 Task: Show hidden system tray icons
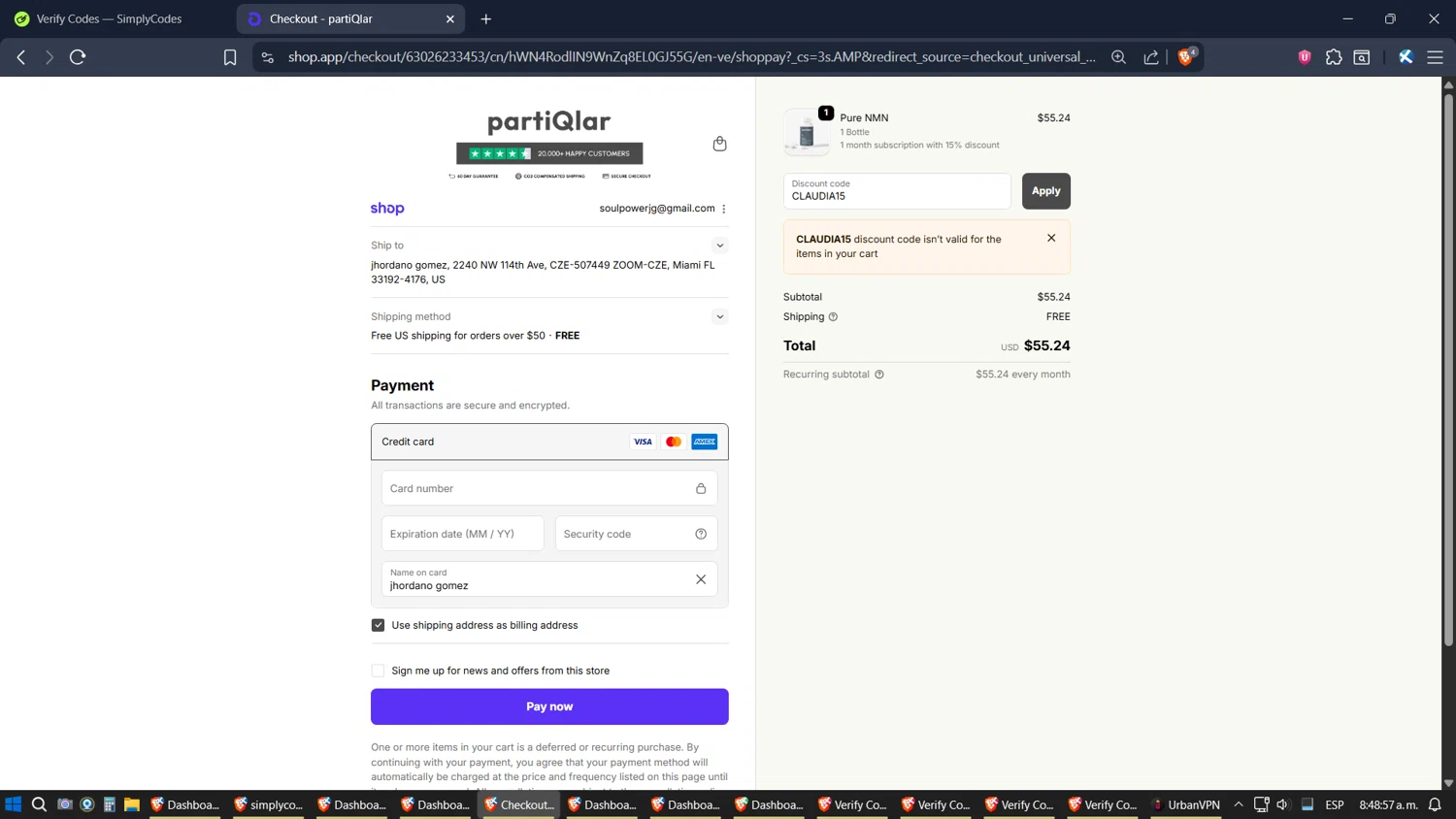(1239, 804)
